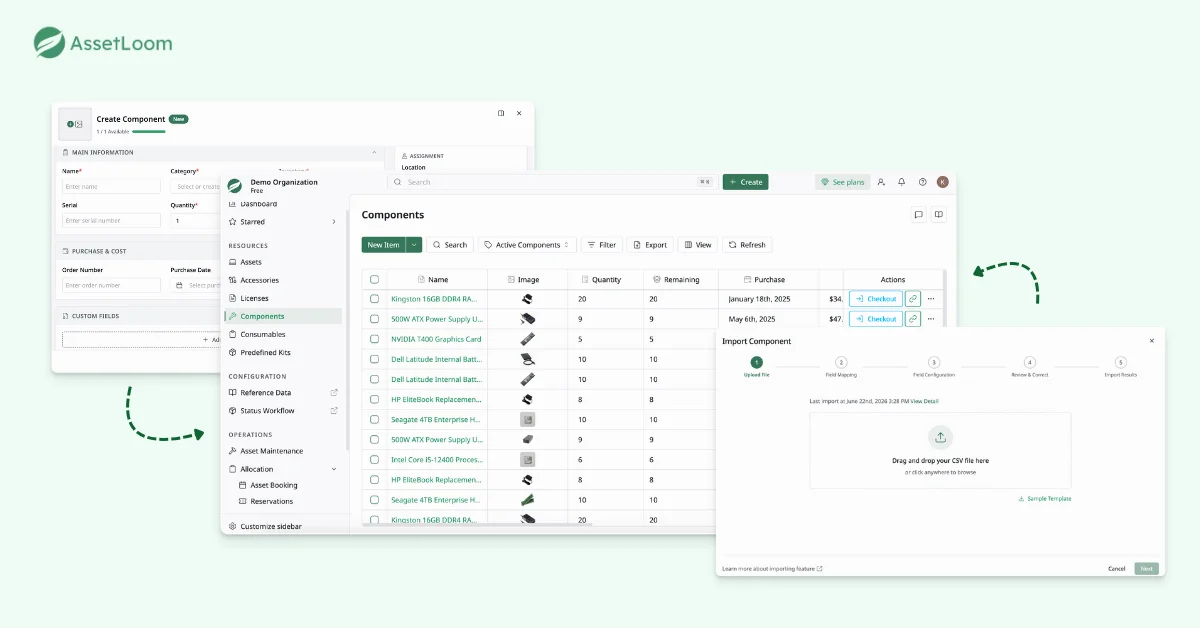Viewport: 1200px width, 628px height.
Task: Click the NVIDIA T400 component image
Action: click(527, 339)
